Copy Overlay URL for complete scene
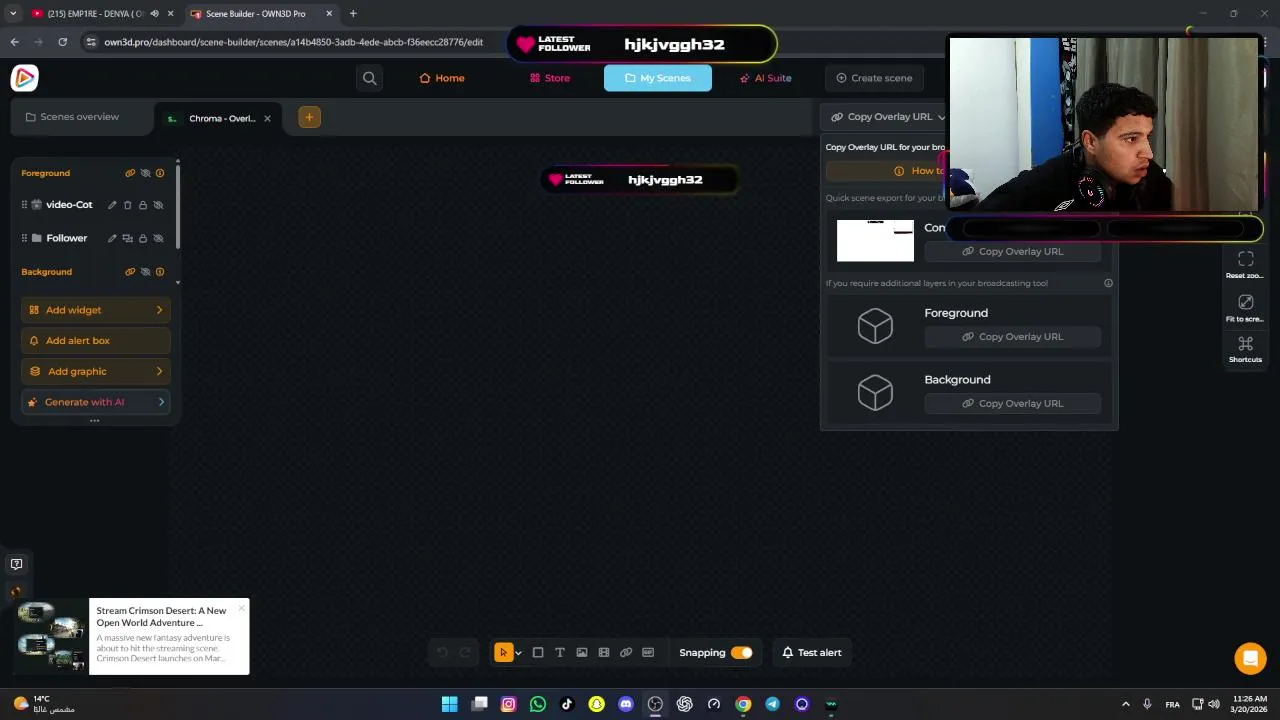 pos(1012,252)
